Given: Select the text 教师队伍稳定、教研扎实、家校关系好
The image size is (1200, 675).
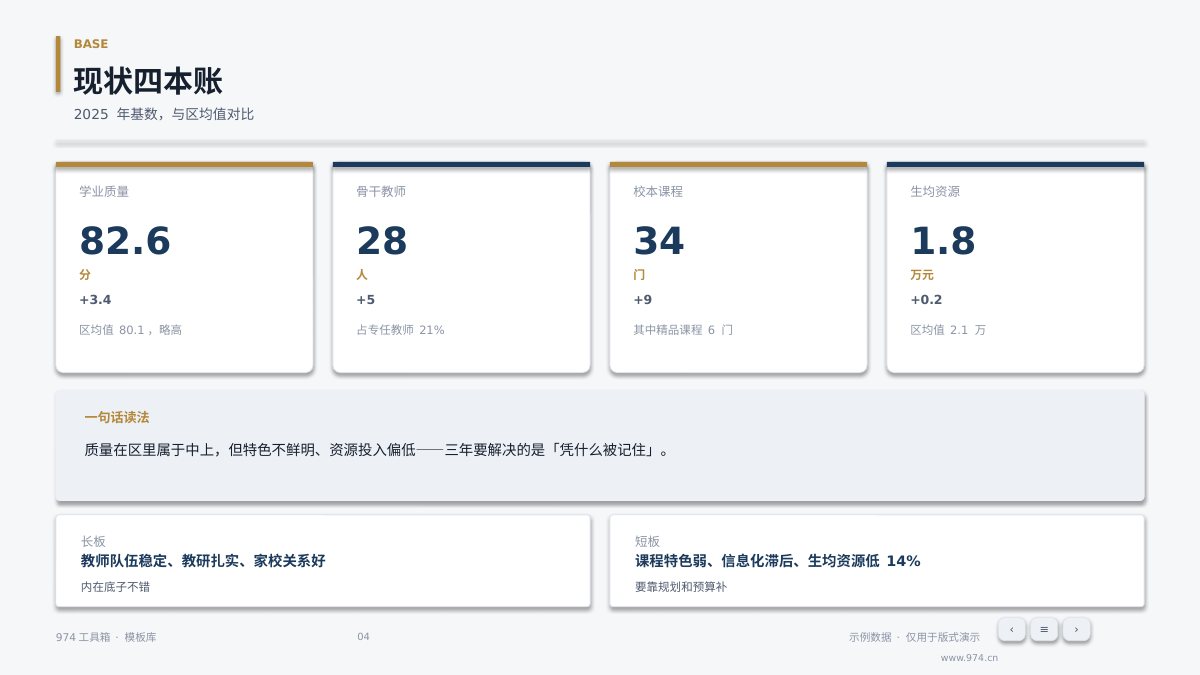Looking at the screenshot, I should (203, 561).
